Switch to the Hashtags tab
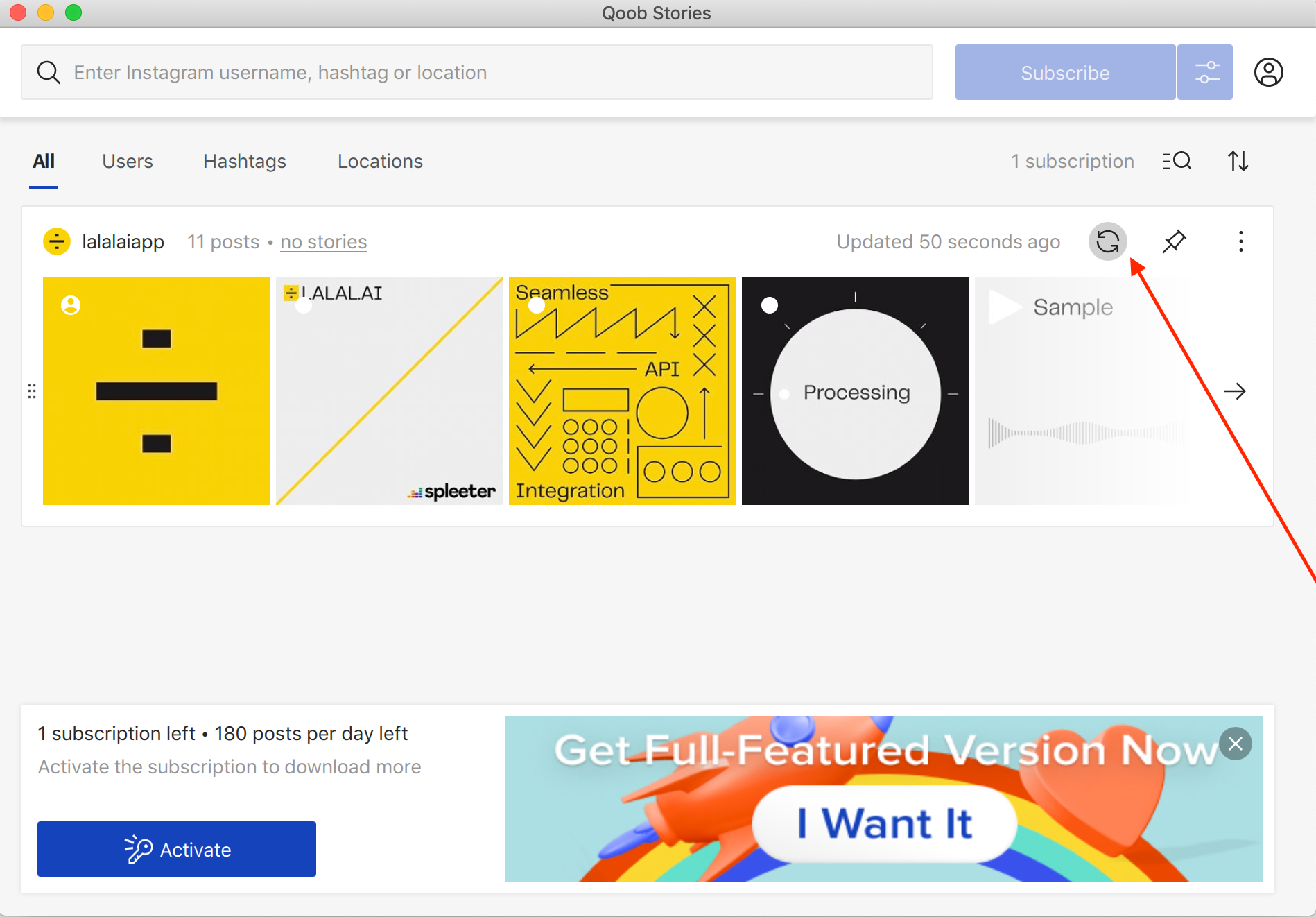 [x=245, y=161]
